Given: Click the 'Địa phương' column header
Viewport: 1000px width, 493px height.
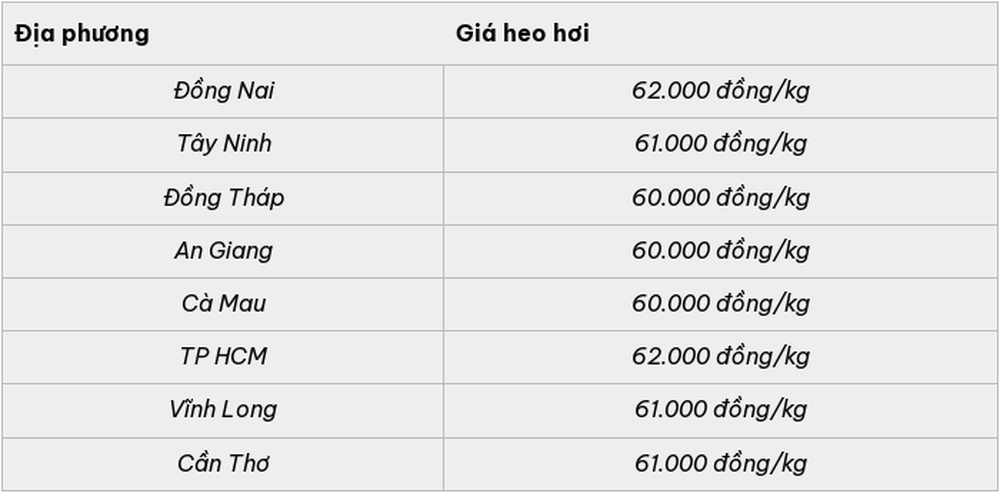Looking at the screenshot, I should pos(82,33).
